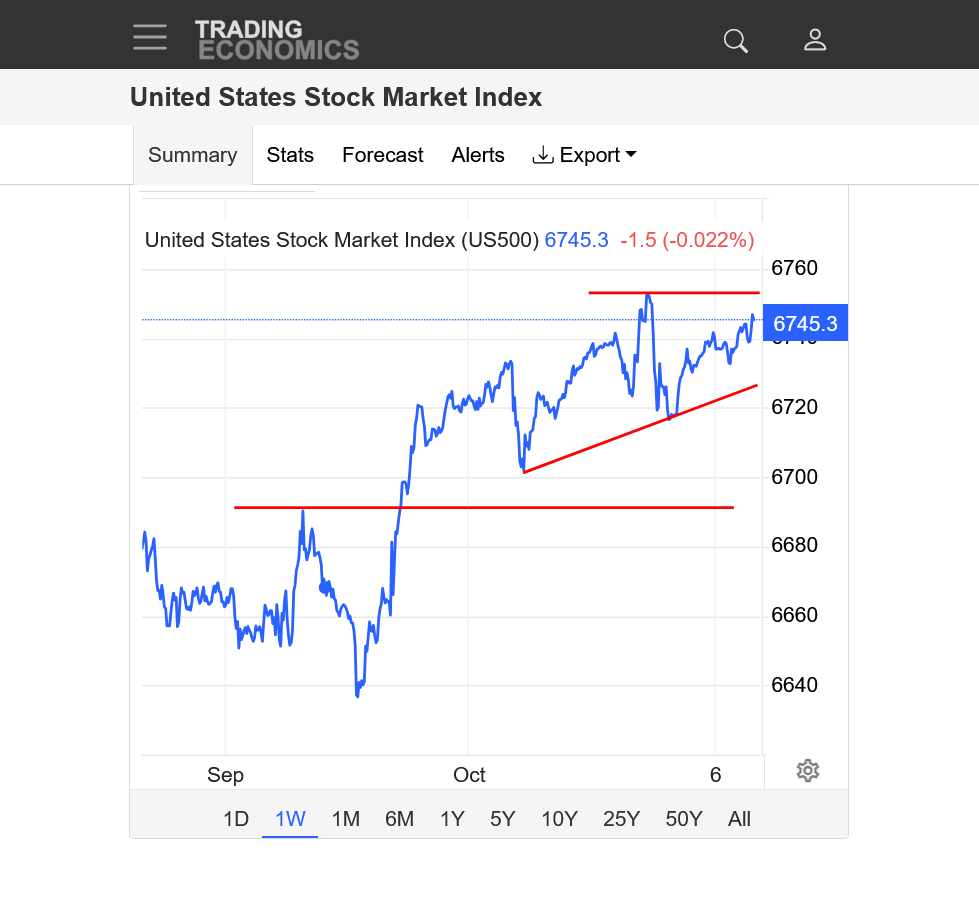
Task: Go to the Alerts tab
Action: pyautogui.click(x=478, y=155)
